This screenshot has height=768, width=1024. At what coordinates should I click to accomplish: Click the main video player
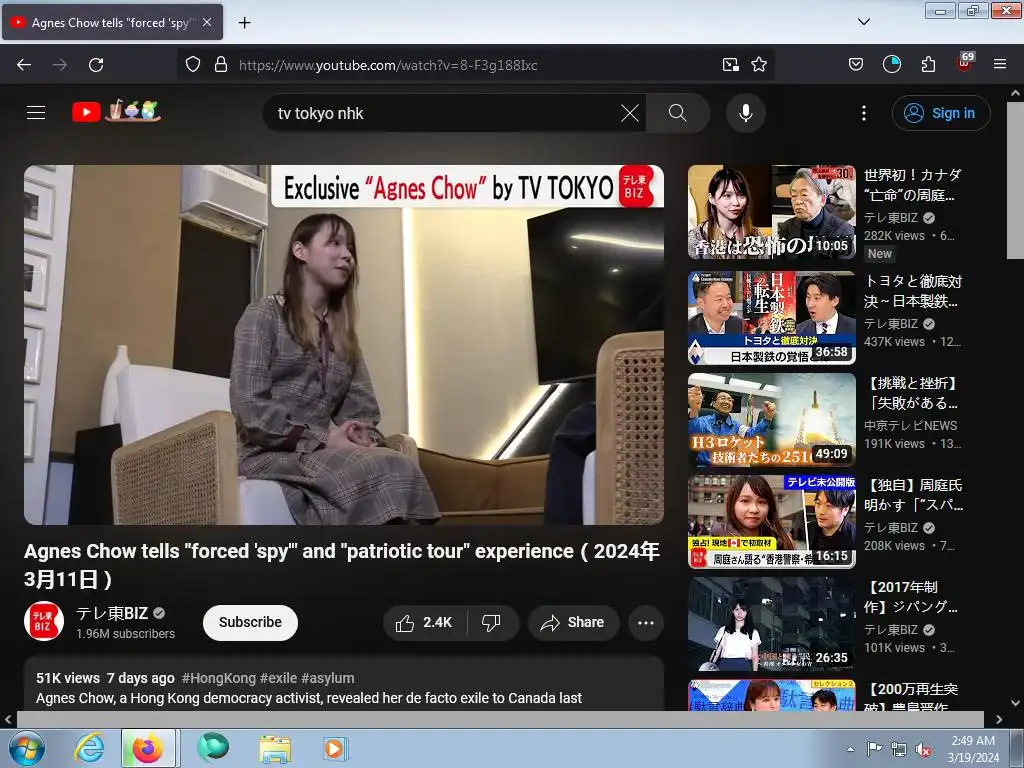[344, 345]
